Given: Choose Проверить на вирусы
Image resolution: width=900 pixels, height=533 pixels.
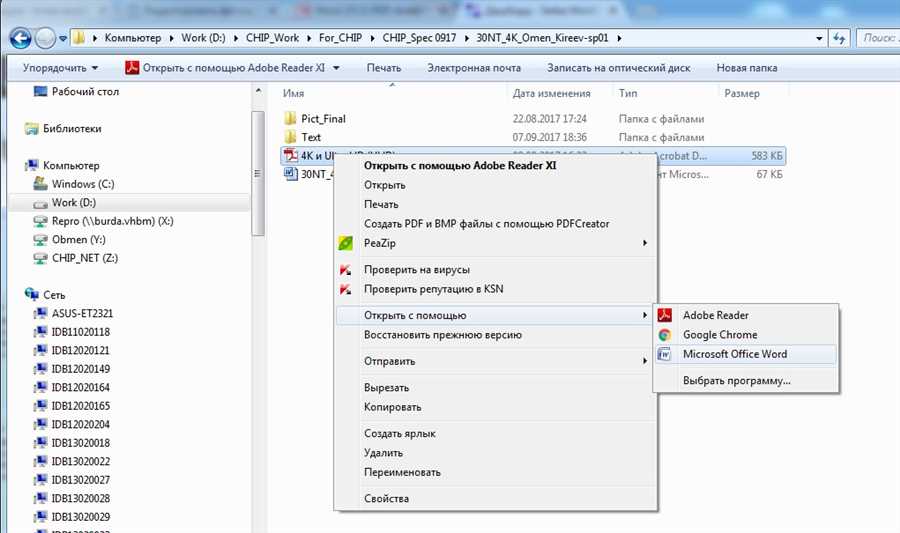Looking at the screenshot, I should pos(417,270).
